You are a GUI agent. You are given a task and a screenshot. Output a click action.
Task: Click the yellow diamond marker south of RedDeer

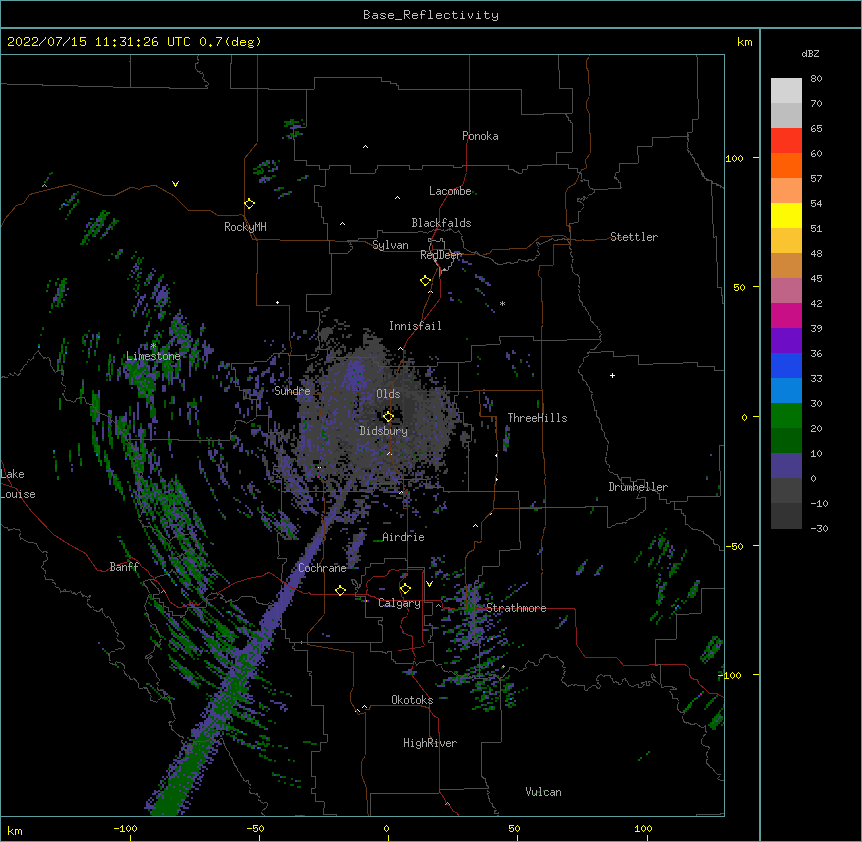426,281
